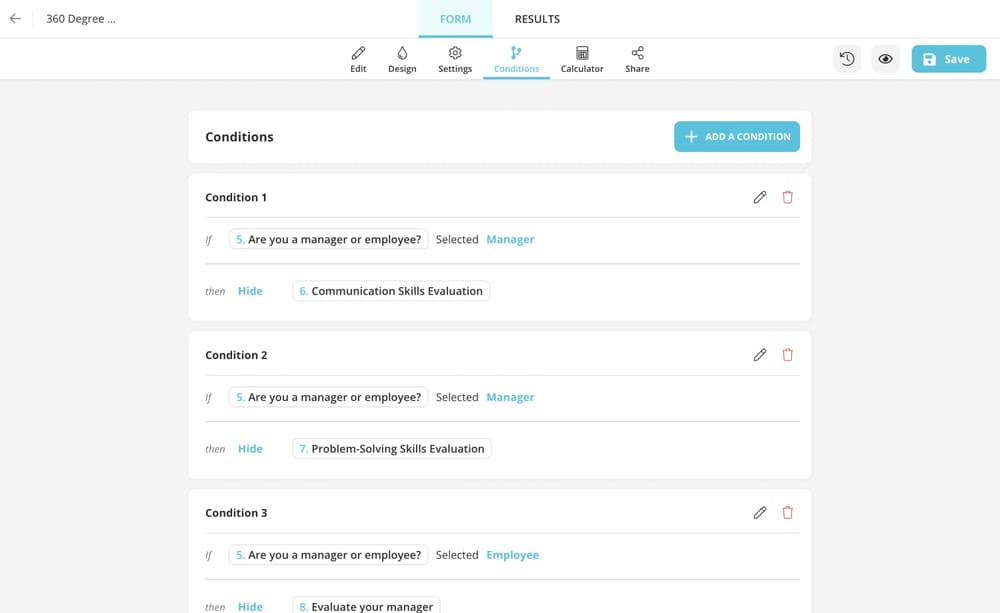Open the Design droplet tool
Screen dimensions: 1000x613
(402, 59)
